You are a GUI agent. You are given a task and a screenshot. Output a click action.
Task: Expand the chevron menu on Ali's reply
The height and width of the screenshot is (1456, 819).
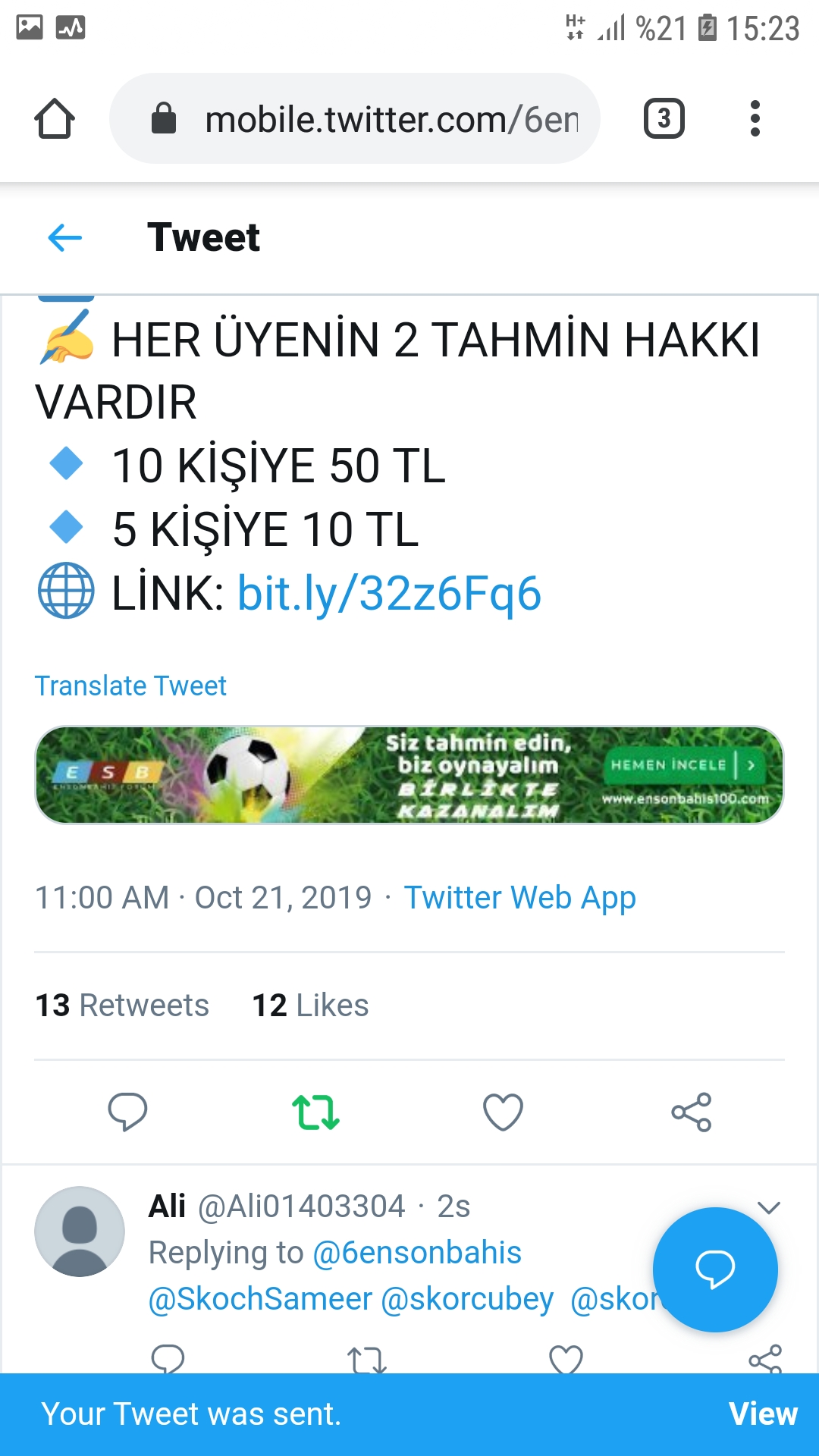tap(769, 1207)
